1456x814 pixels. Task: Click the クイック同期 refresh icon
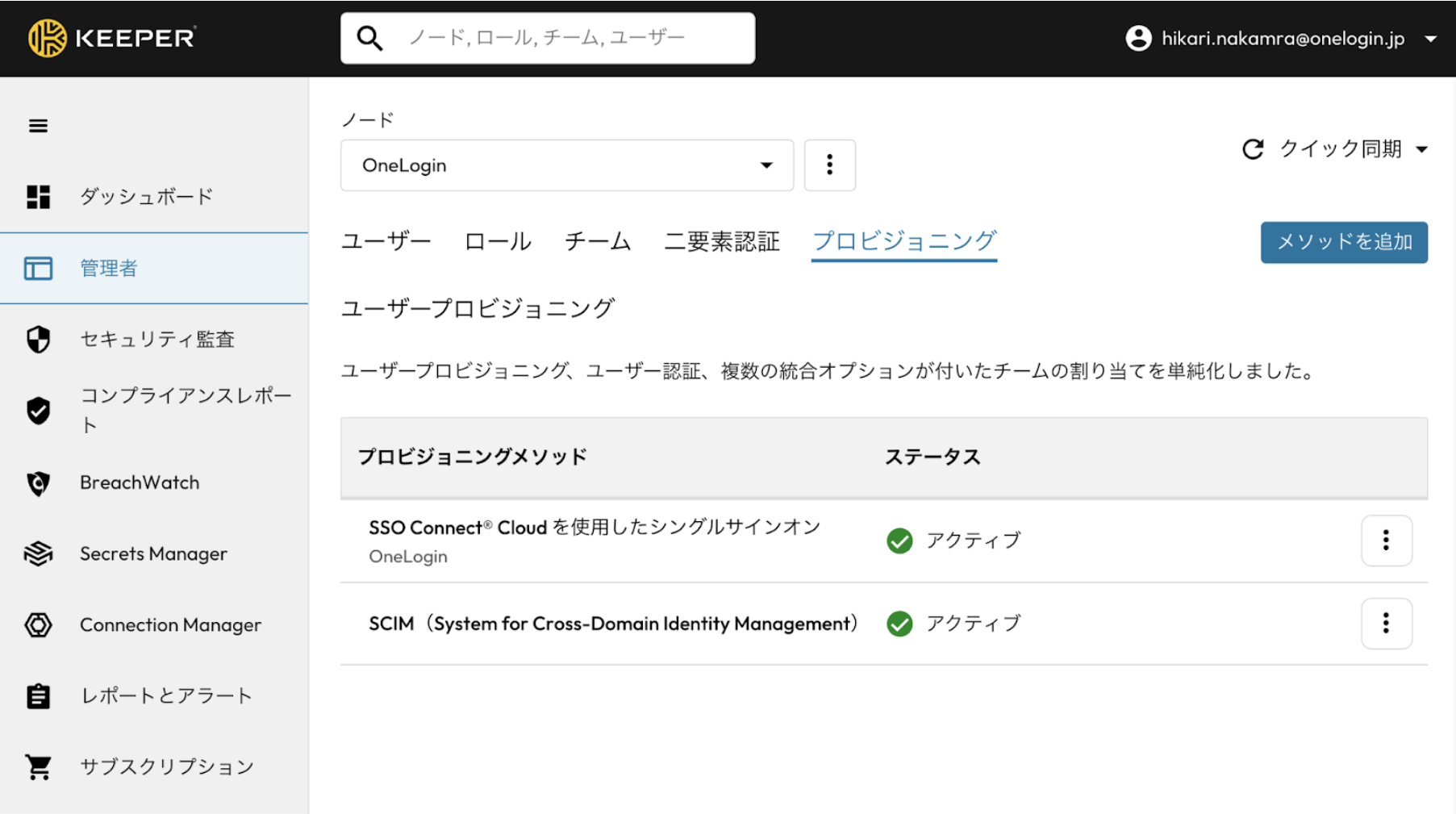[1253, 149]
